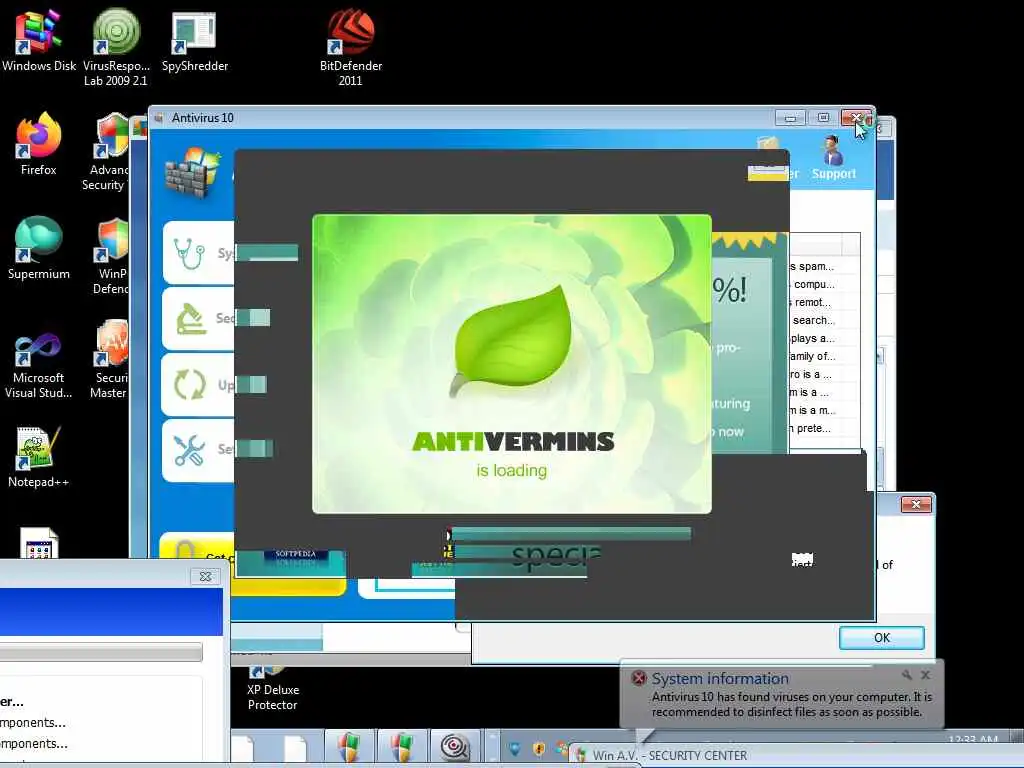Open the partially hidden desktop file below Notepad++

pos(39,542)
